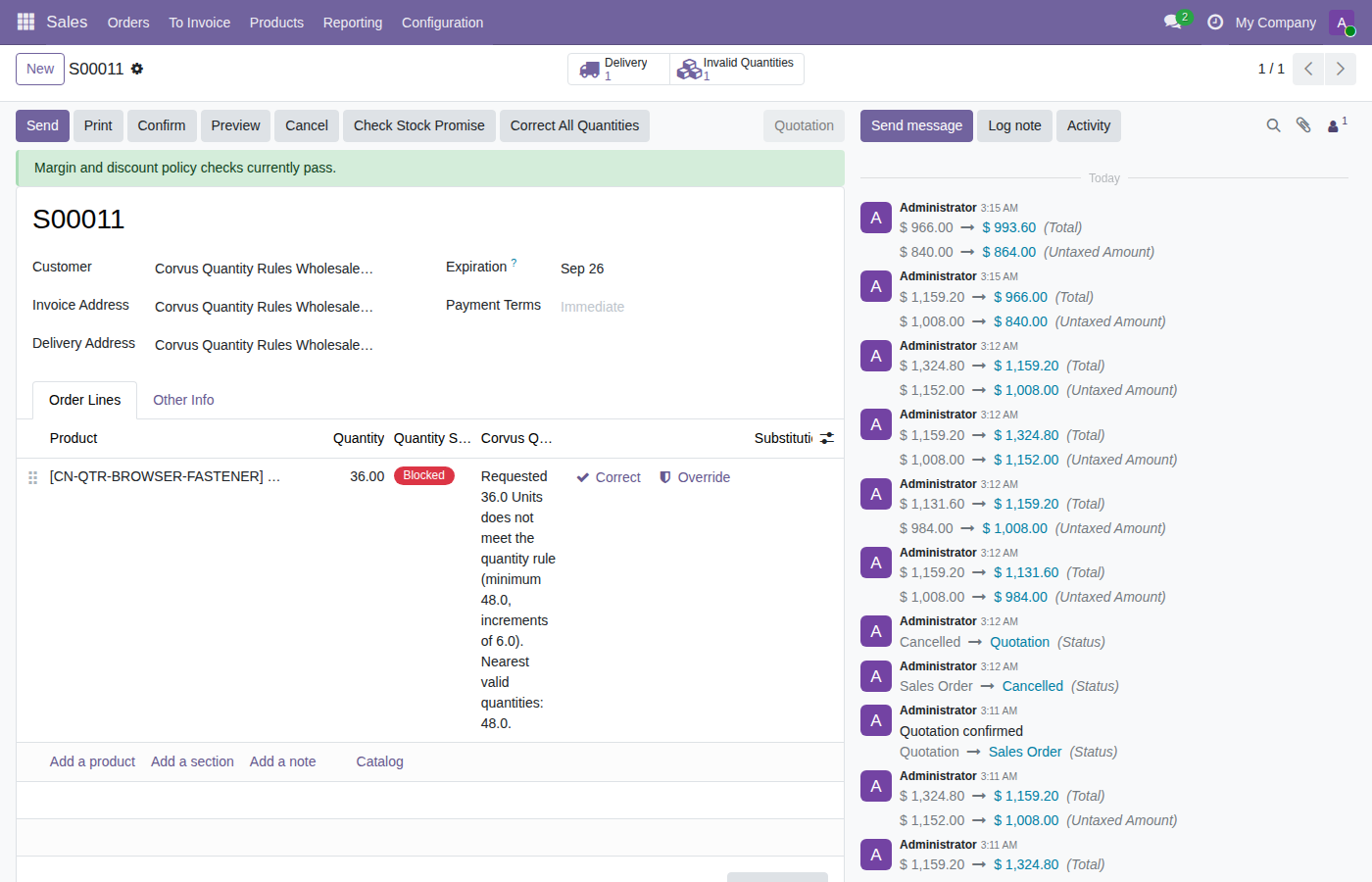
Task: Open the conversations chat icon
Action: pos(1173,22)
